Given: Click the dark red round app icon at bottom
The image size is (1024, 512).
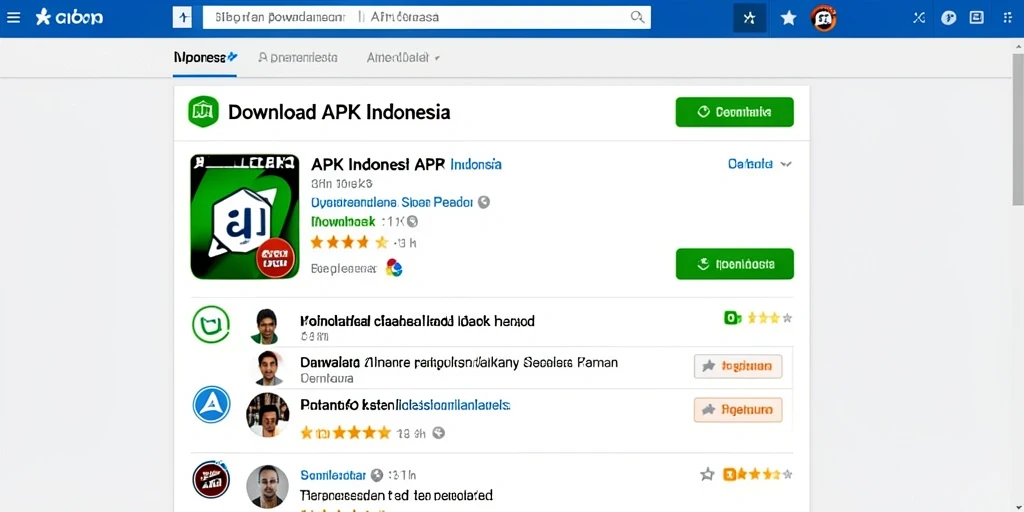Looking at the screenshot, I should (x=211, y=479).
